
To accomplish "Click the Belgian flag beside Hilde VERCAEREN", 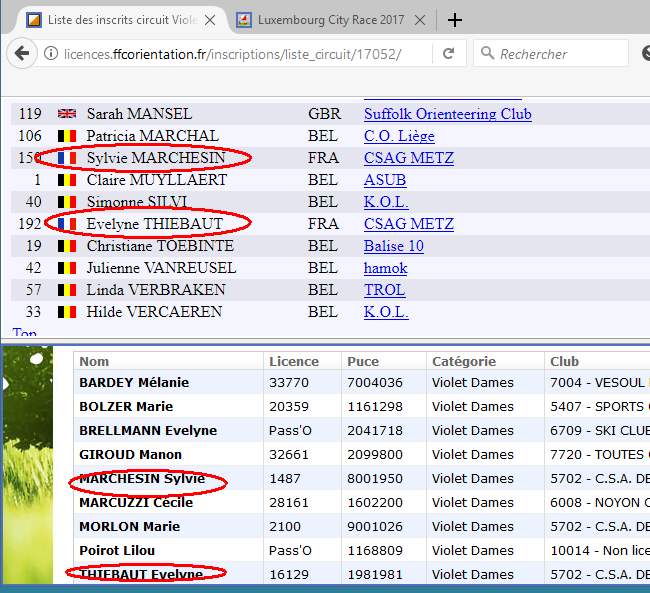I will tap(67, 312).
